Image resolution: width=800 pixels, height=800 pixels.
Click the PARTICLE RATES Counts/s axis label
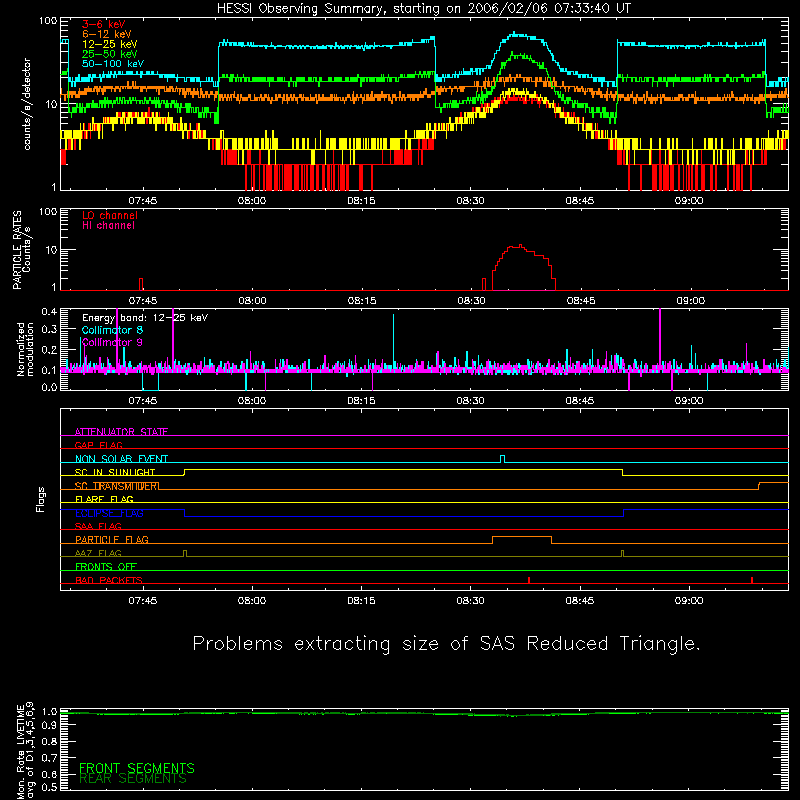coord(21,250)
